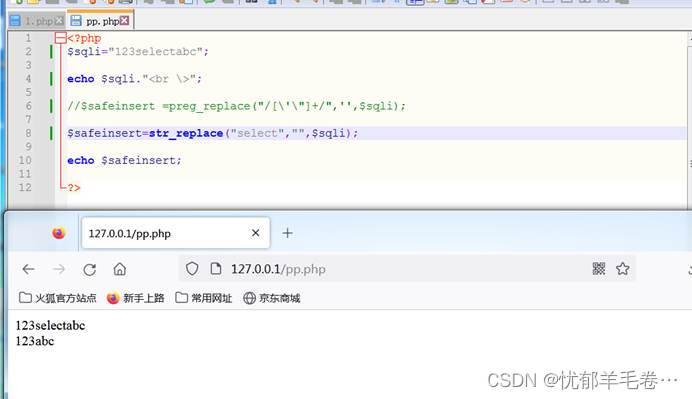Close the pp.php editor tab
Screen dimensions: 692x399
pyautogui.click(x=124, y=20)
